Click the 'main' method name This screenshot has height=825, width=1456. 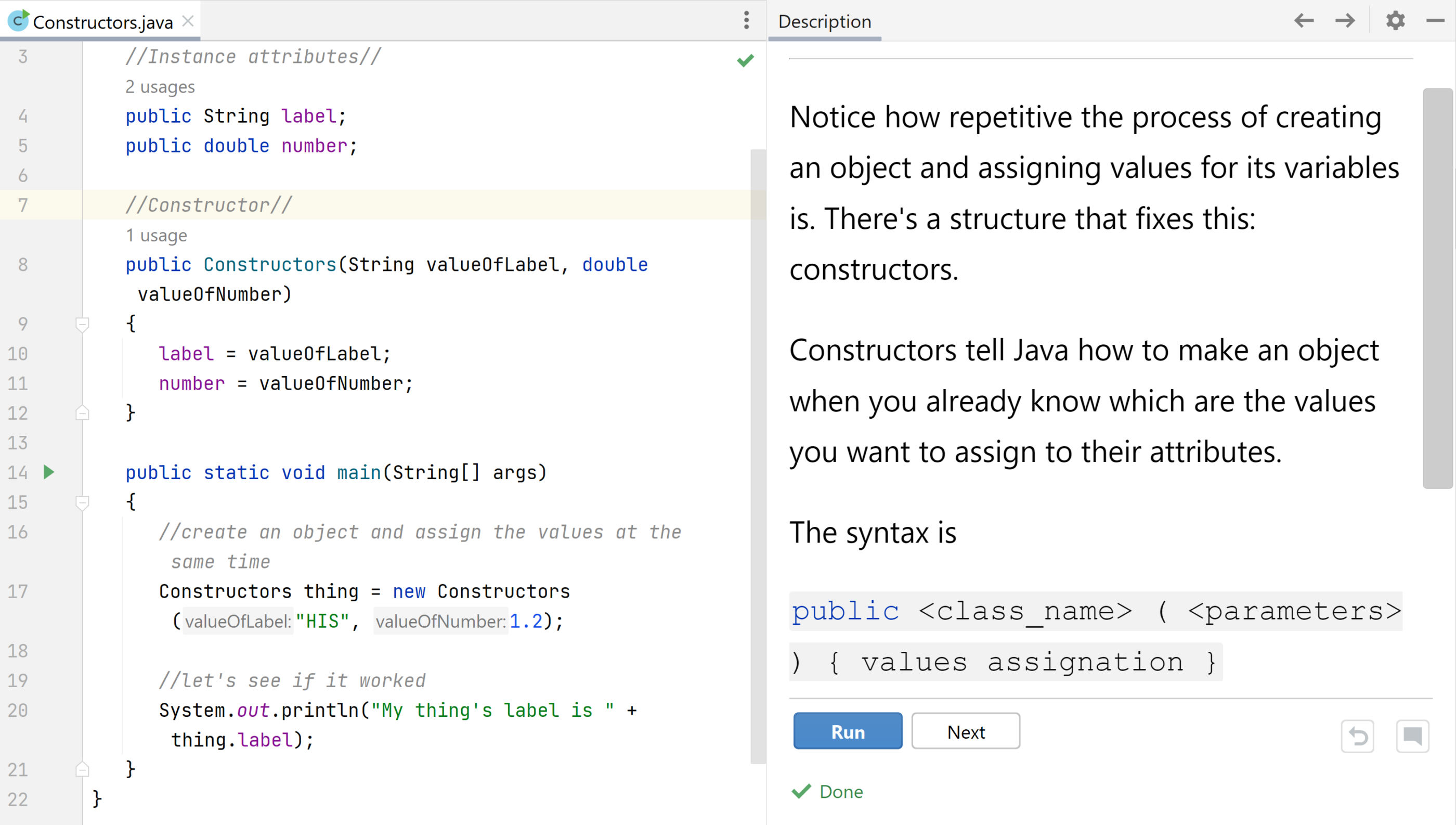(x=358, y=472)
